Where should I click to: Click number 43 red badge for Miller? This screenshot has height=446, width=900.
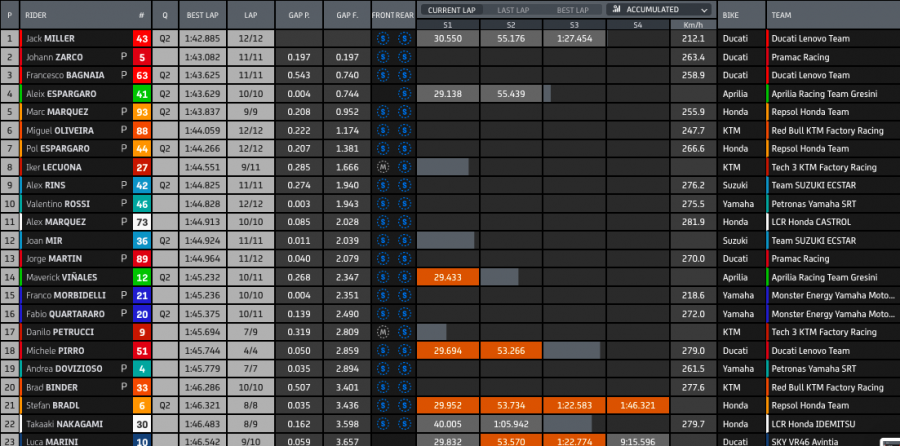[142, 38]
